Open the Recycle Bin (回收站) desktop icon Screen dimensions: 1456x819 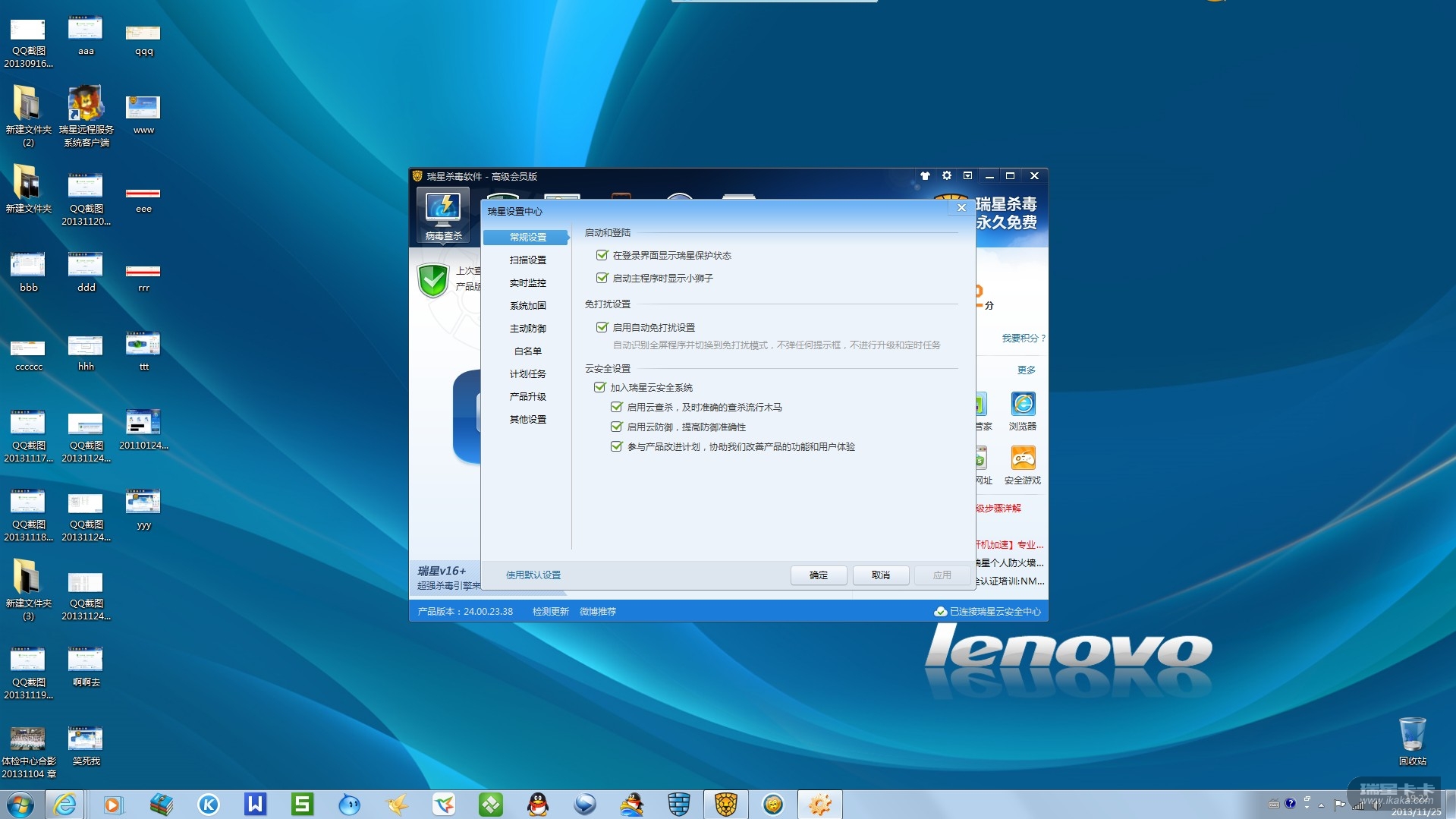pyautogui.click(x=1412, y=741)
